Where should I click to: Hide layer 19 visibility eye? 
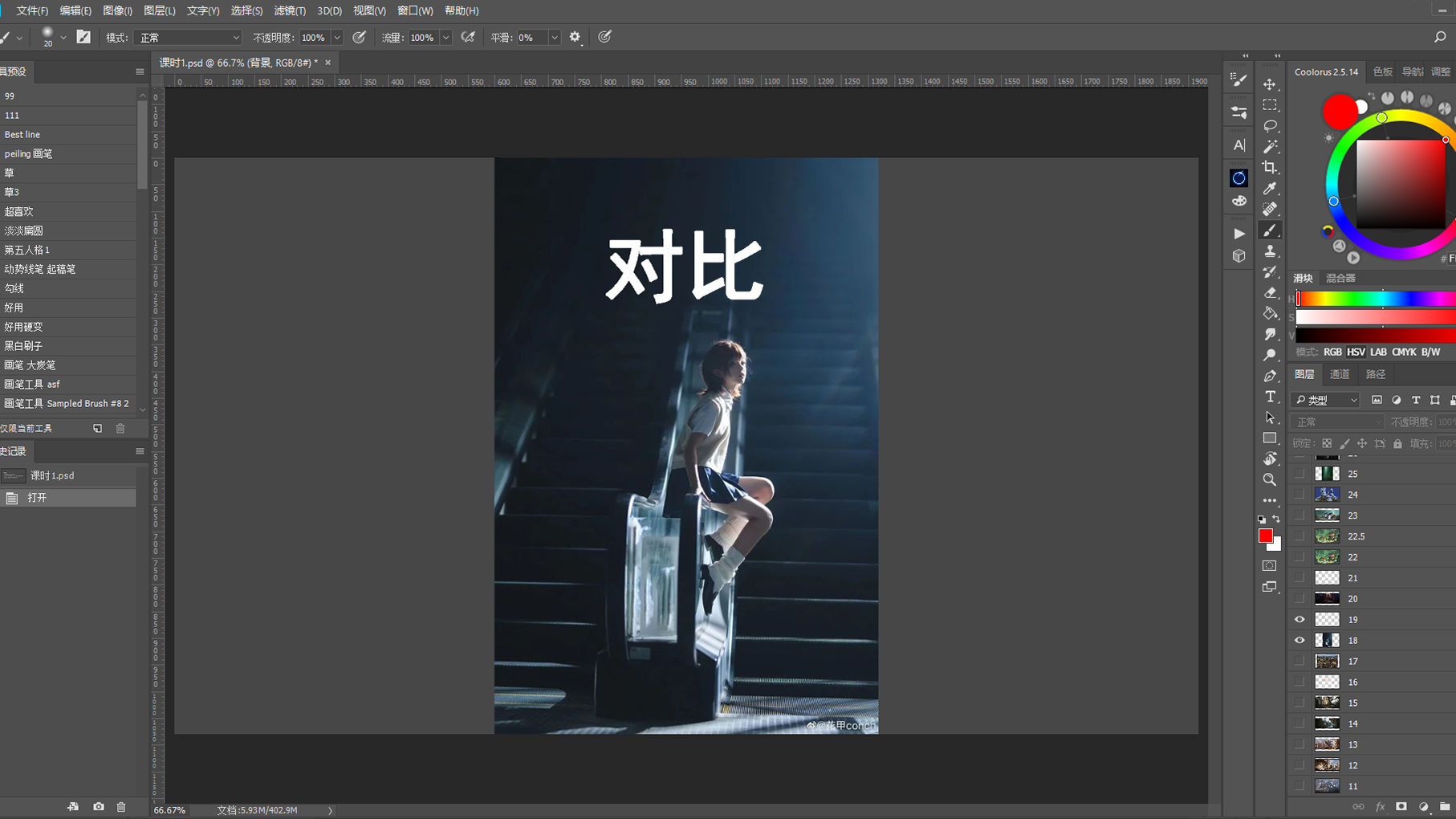coord(1299,619)
